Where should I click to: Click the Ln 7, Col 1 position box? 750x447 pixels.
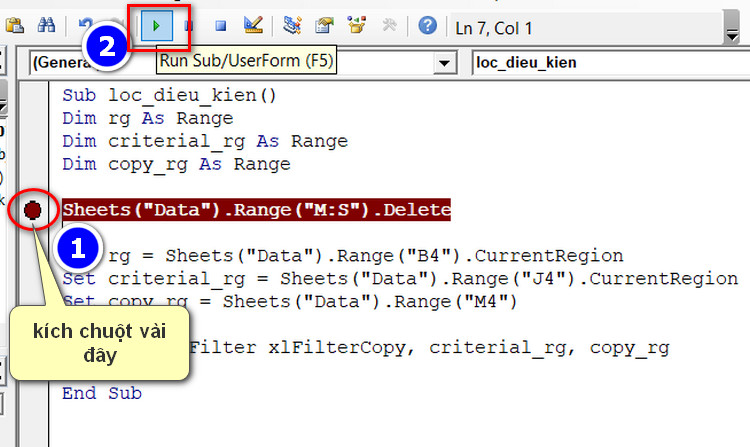[580, 26]
